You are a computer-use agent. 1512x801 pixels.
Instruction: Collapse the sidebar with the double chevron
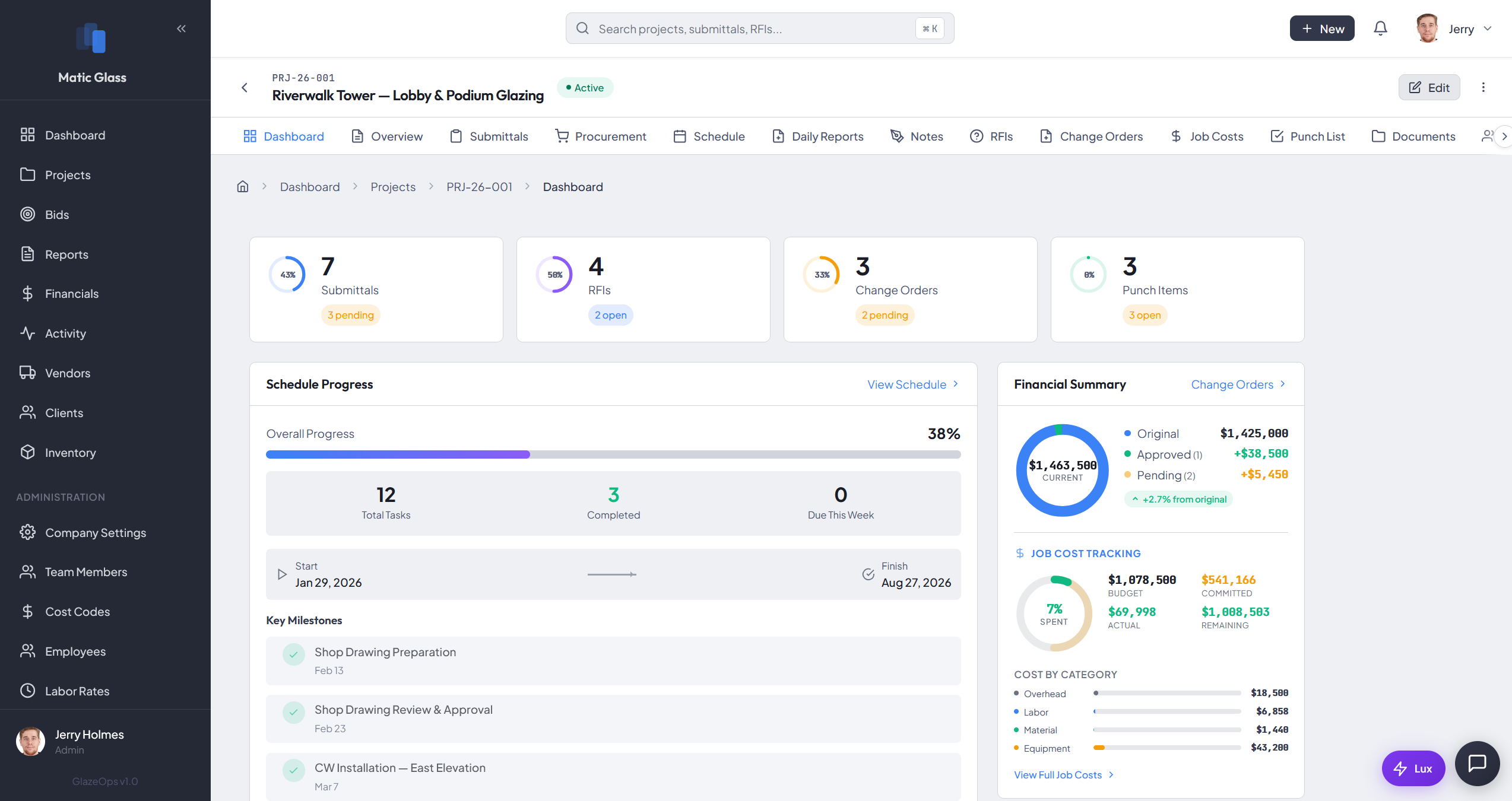tap(181, 28)
